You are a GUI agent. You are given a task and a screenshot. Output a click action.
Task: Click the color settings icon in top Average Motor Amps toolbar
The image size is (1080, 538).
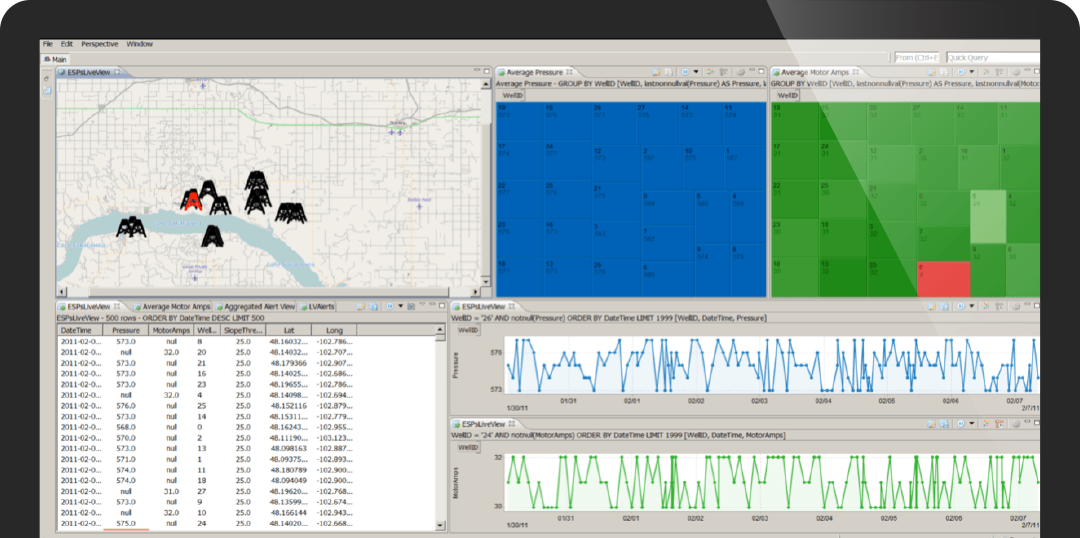[986, 72]
